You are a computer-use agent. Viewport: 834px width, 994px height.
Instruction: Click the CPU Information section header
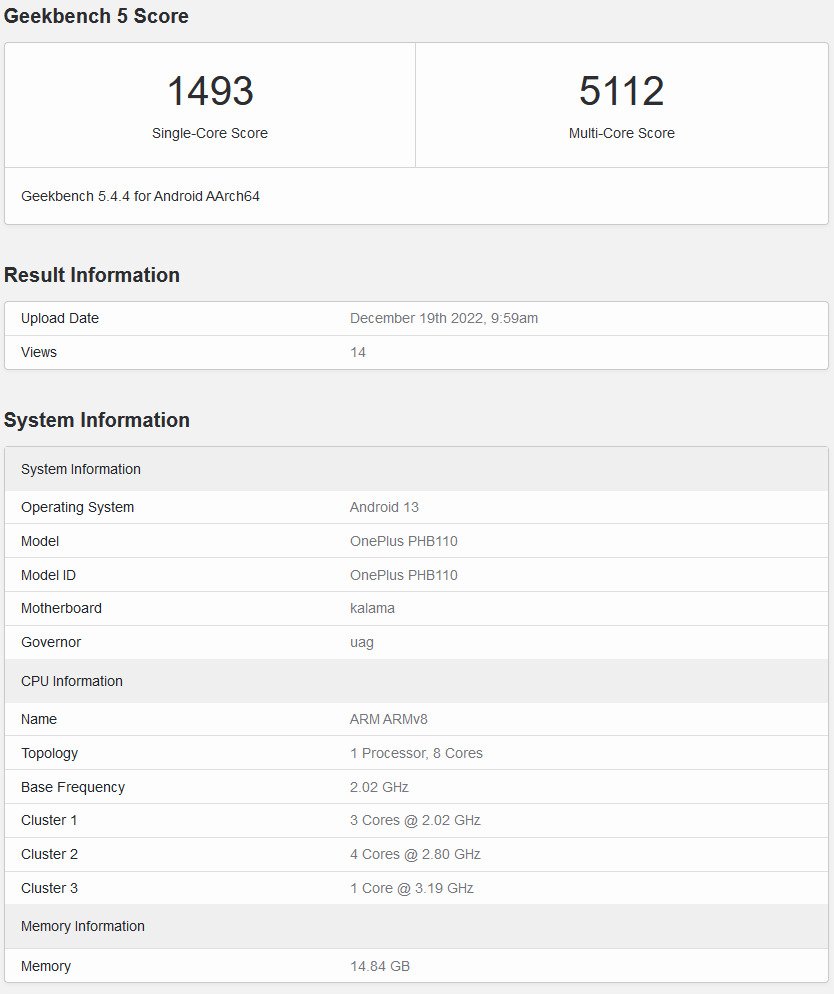coord(72,681)
